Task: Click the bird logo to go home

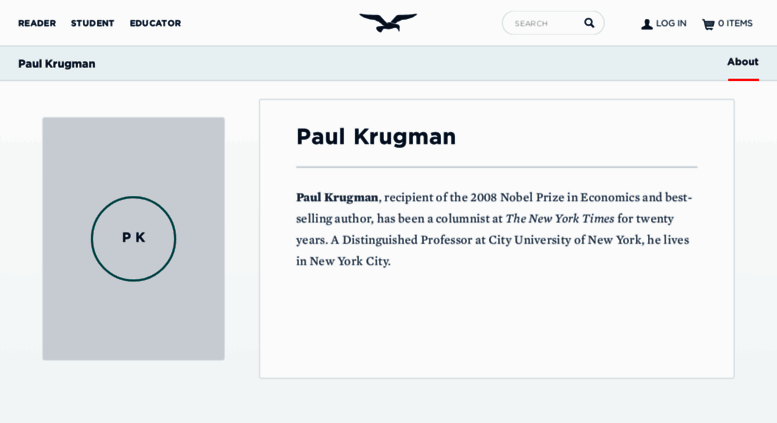Action: 388,22
